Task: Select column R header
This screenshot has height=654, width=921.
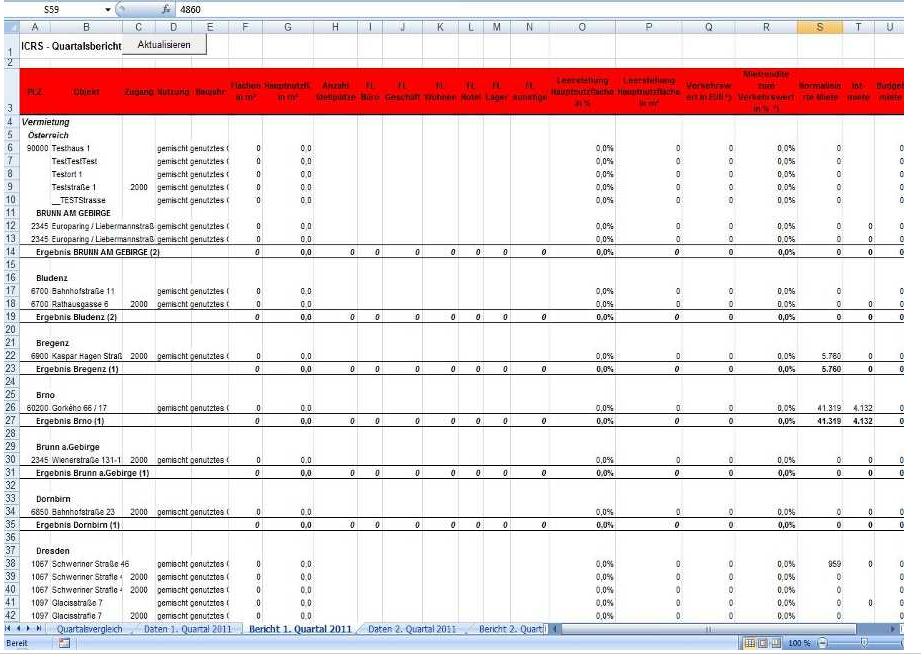Action: click(766, 27)
